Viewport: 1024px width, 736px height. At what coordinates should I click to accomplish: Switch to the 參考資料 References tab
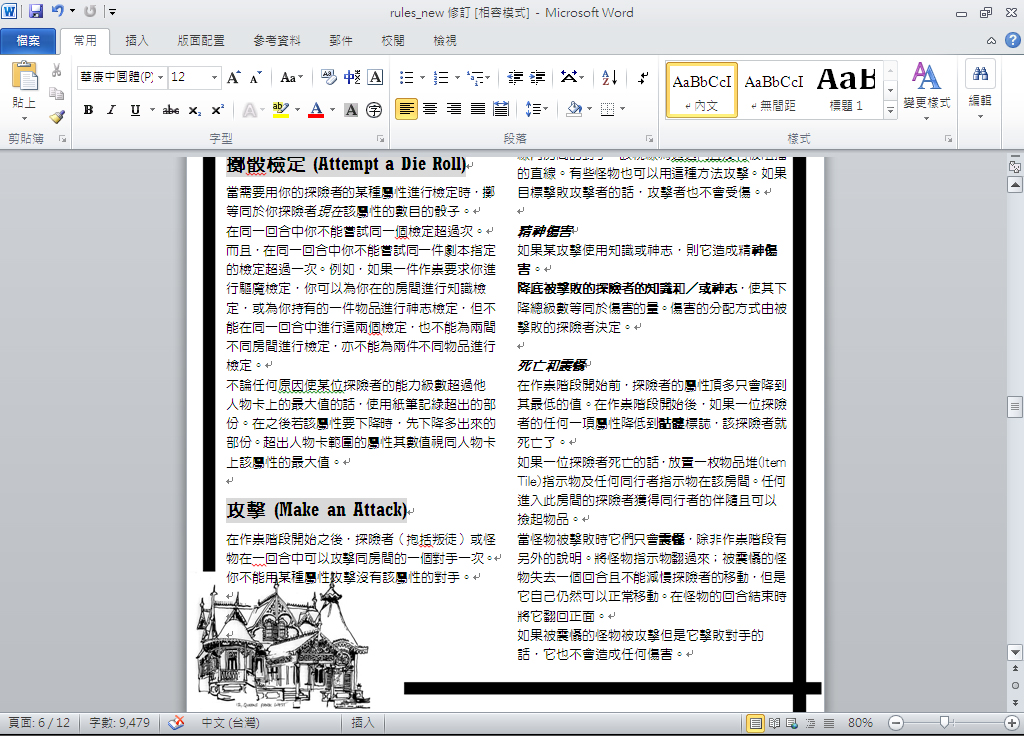point(277,40)
